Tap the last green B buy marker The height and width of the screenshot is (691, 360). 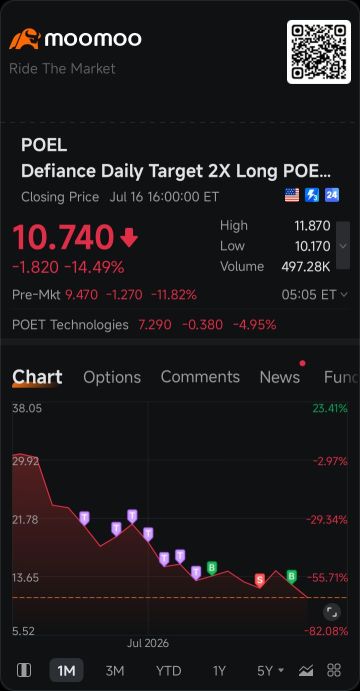(x=292, y=576)
